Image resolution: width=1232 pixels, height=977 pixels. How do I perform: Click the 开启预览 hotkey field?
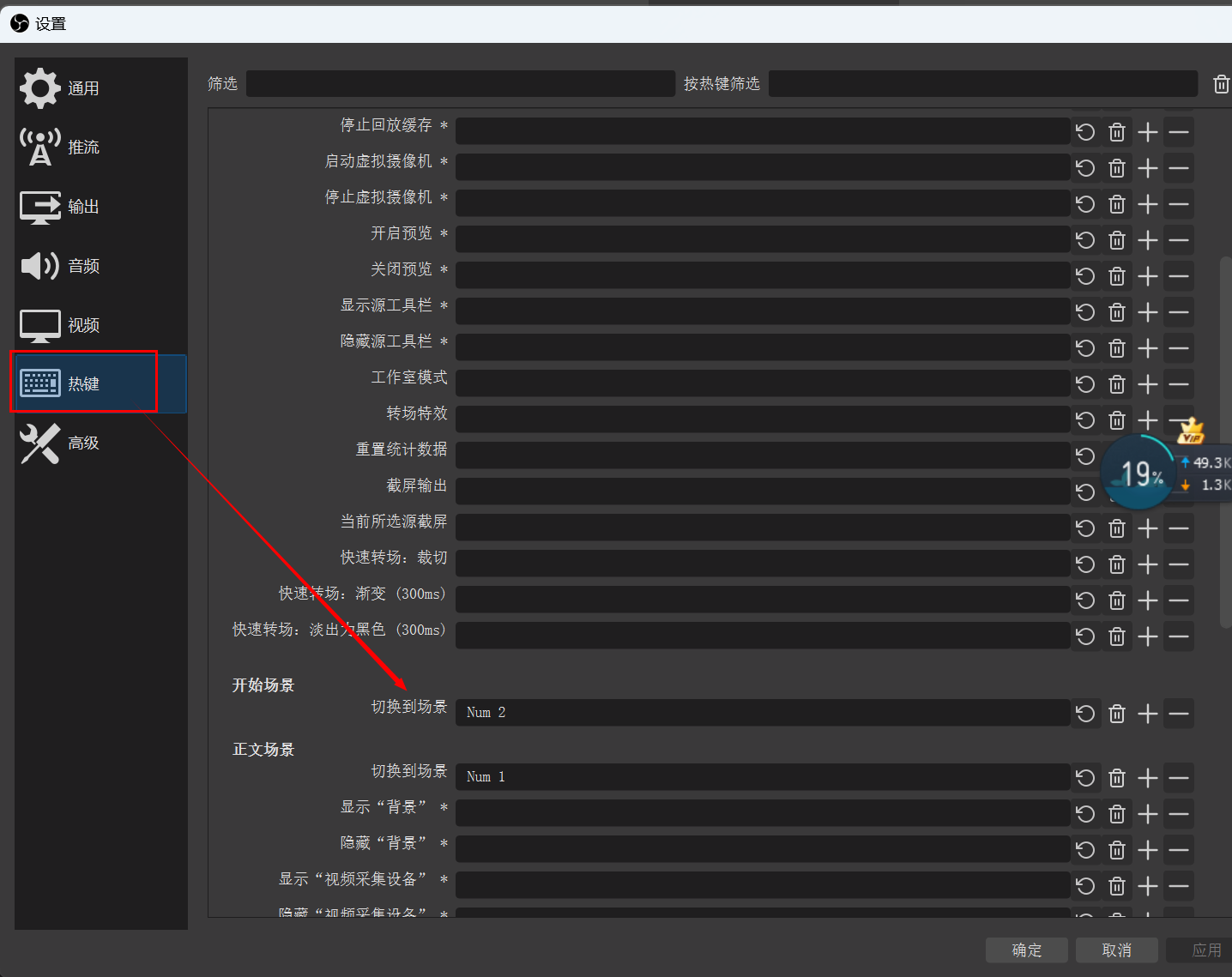(x=763, y=239)
